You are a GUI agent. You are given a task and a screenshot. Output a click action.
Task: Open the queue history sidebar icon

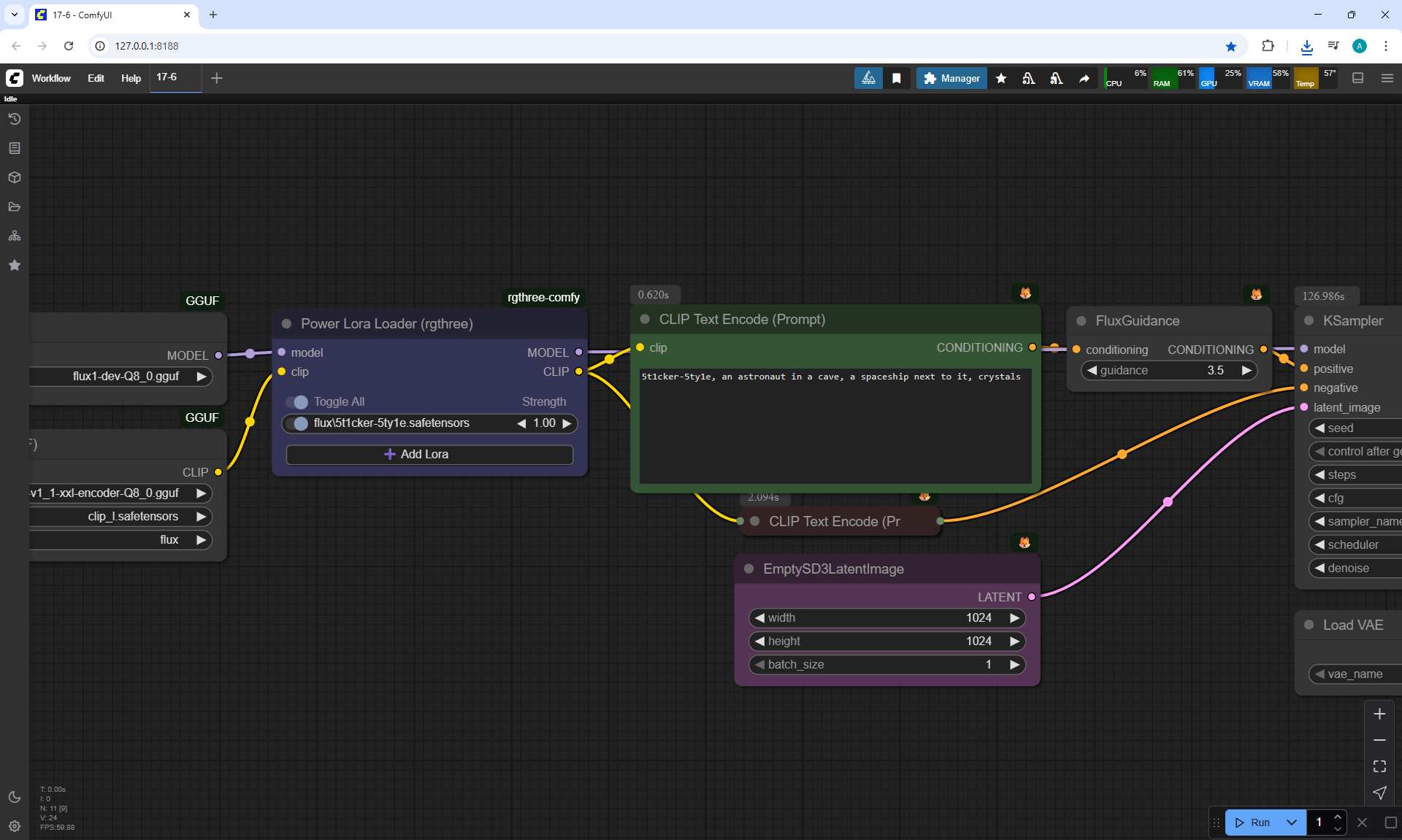pyautogui.click(x=14, y=119)
